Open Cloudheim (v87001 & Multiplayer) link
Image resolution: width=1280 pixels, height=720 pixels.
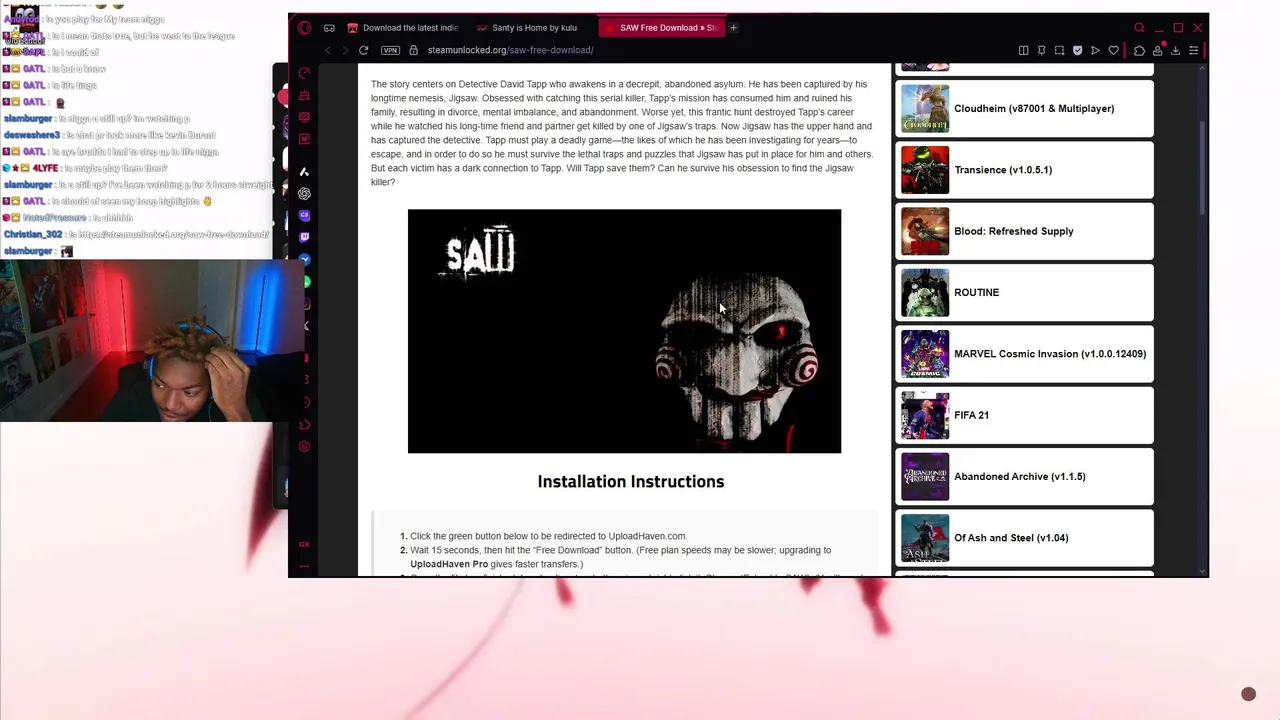coord(1034,109)
